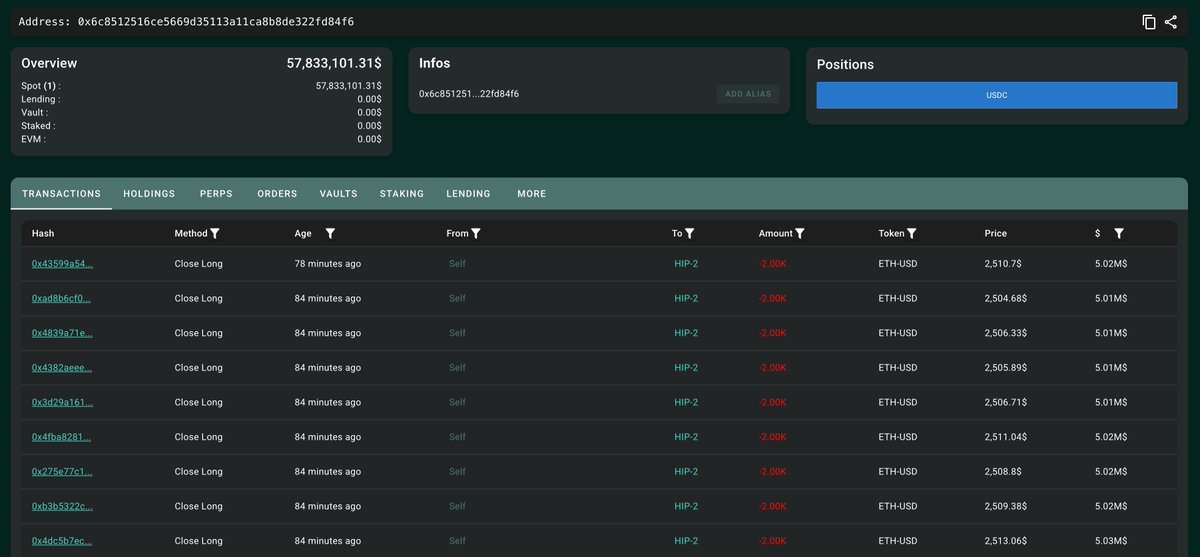This screenshot has height=557, width=1200.
Task: Switch to the Perps tab
Action: pyautogui.click(x=216, y=194)
